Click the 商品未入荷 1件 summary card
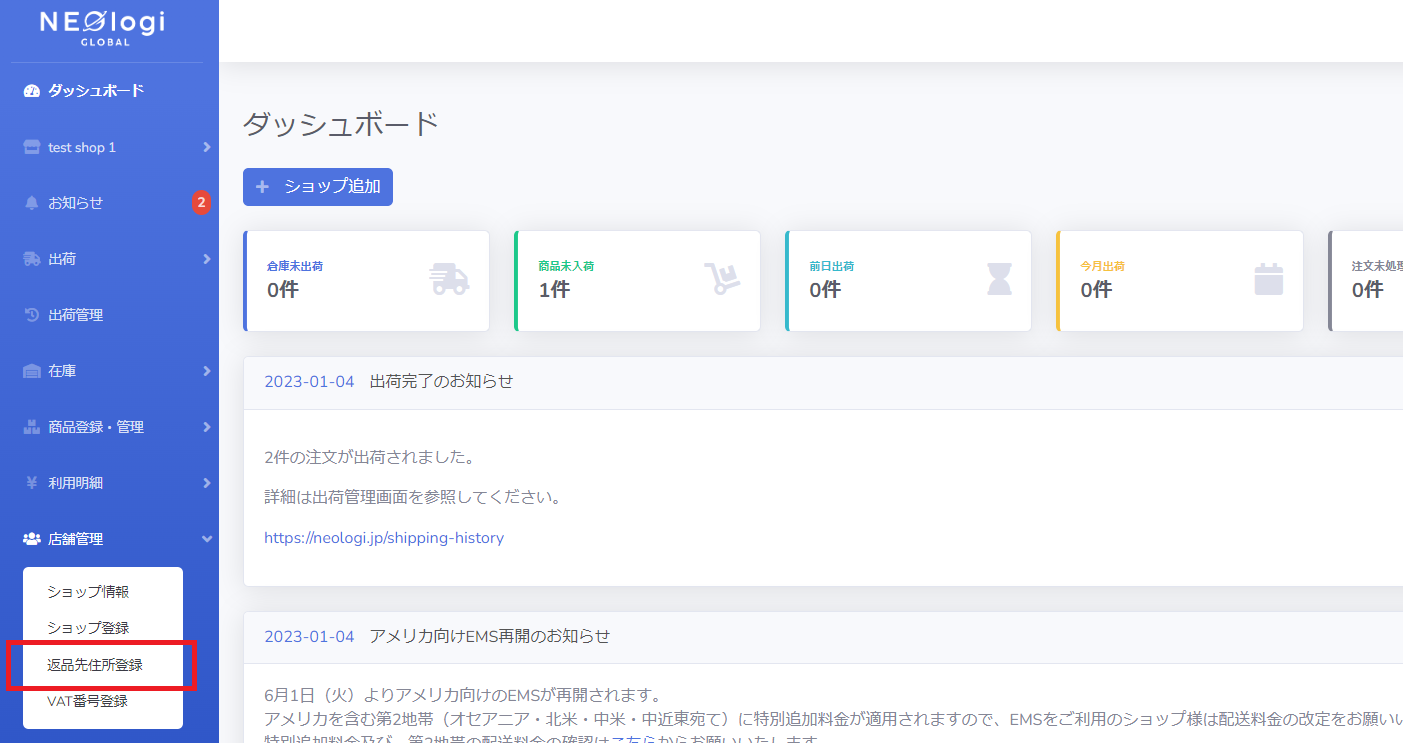1403x743 pixels. pos(637,281)
